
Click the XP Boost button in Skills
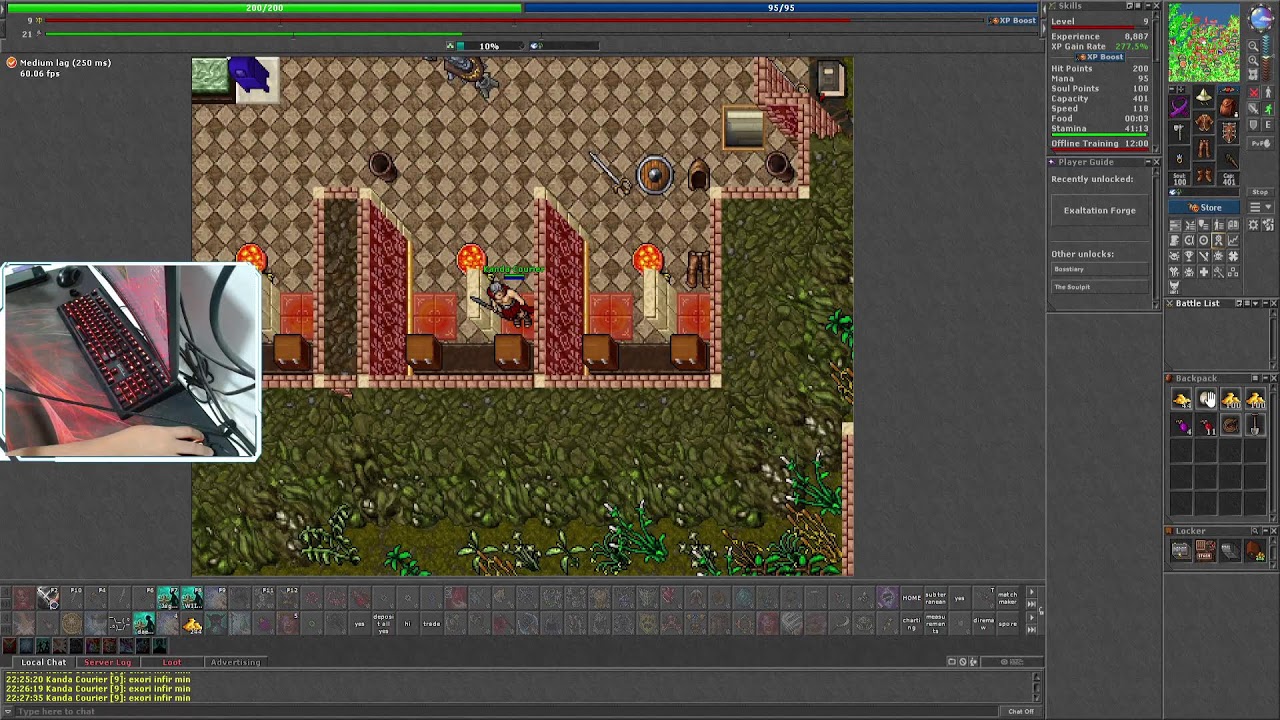1100,57
